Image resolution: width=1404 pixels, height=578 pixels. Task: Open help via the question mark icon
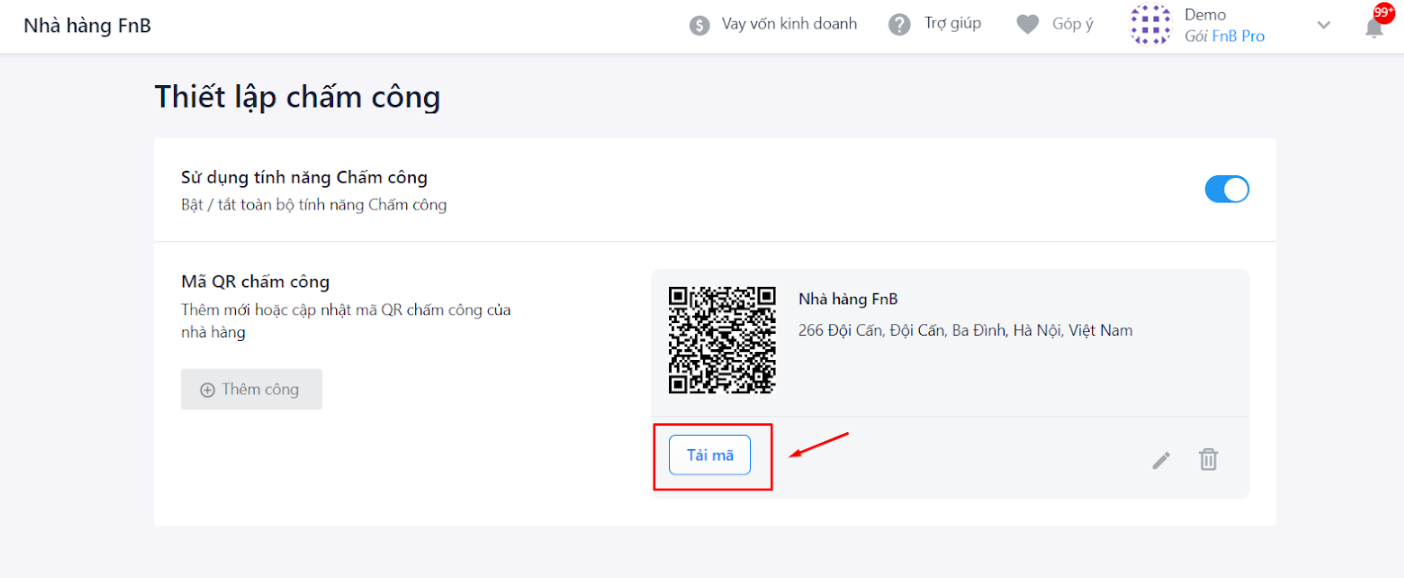pyautogui.click(x=900, y=24)
